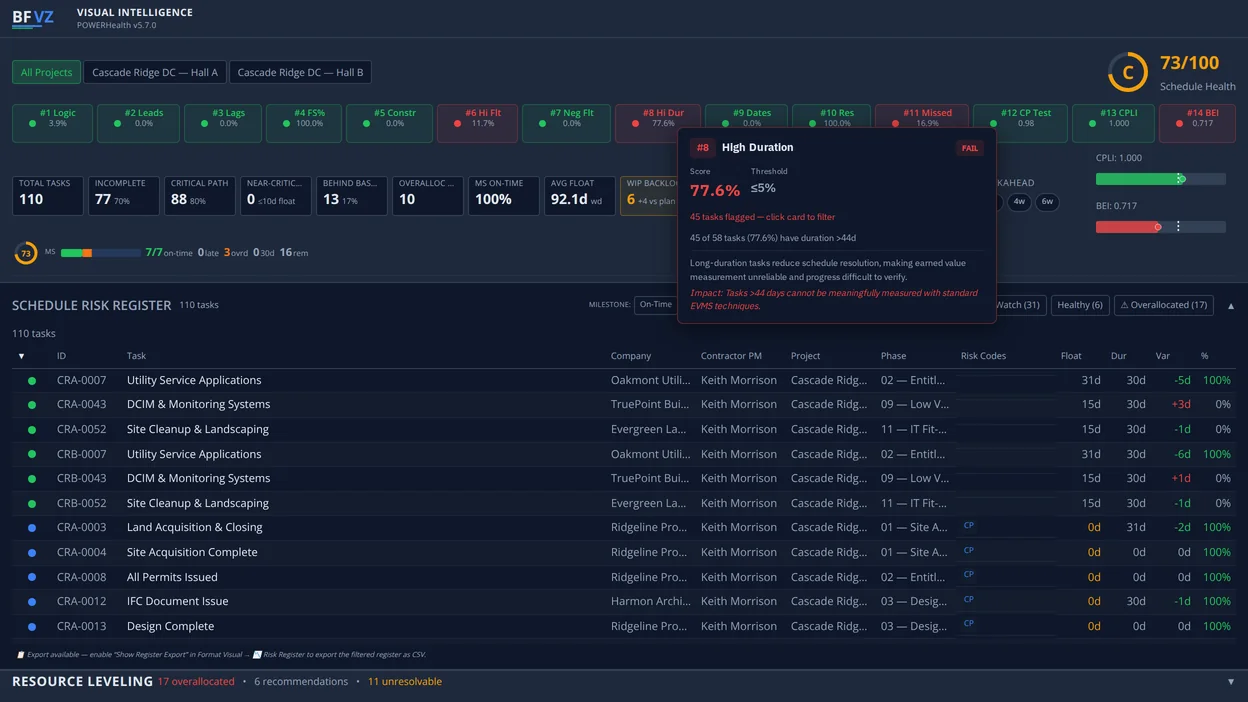Click the "45 tasks flagged" filter text
This screenshot has height=702, width=1248.
point(762,217)
